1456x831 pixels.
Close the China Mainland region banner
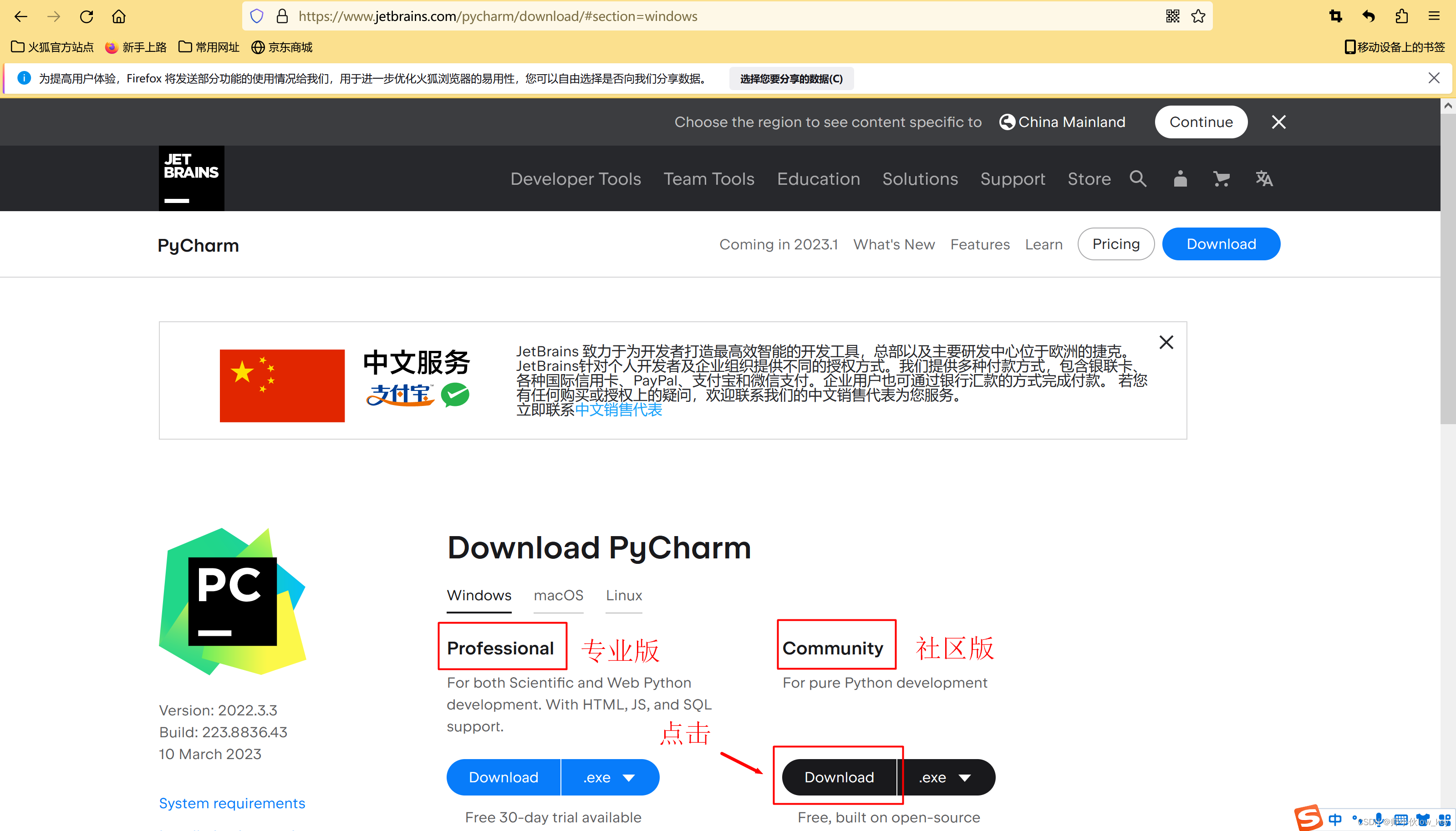coord(1279,122)
